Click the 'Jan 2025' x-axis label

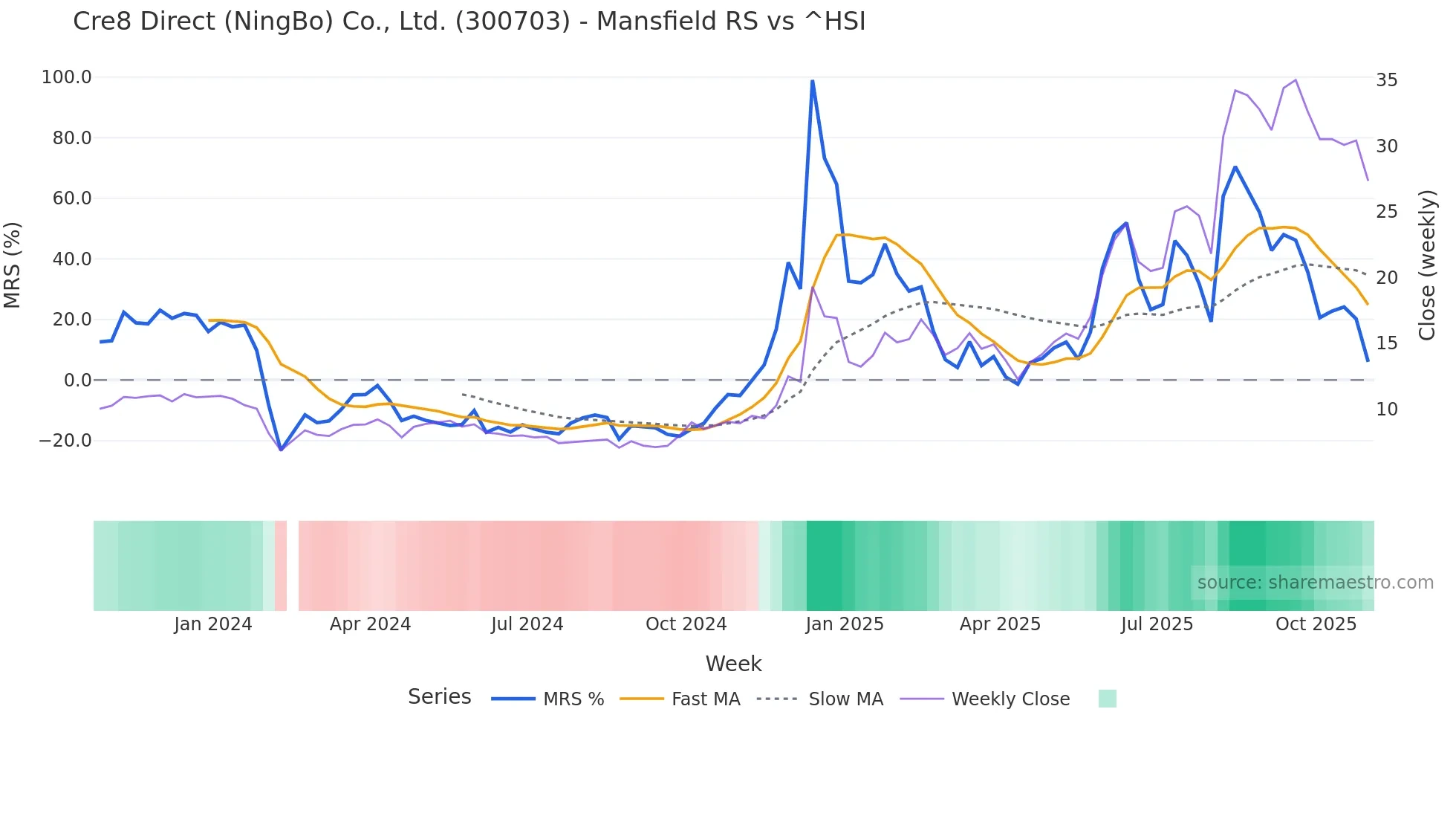pos(845,624)
